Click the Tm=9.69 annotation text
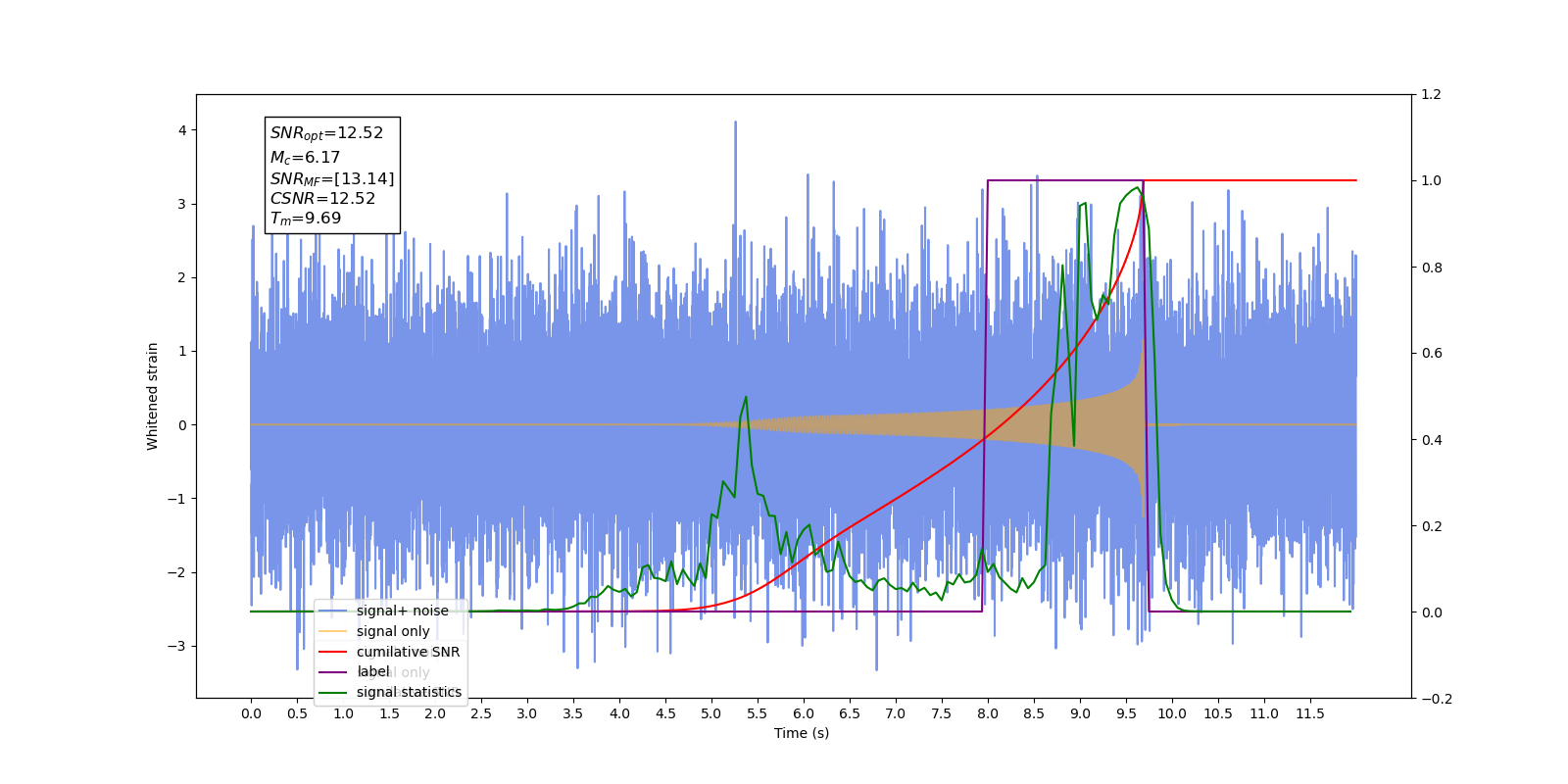This screenshot has width=1568, height=784. pos(306,219)
